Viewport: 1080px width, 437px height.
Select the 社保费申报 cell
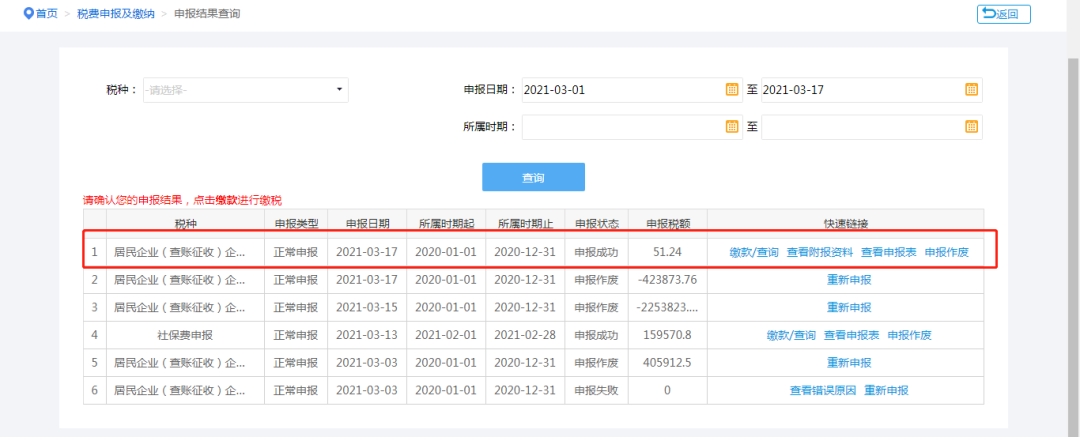click(185, 336)
